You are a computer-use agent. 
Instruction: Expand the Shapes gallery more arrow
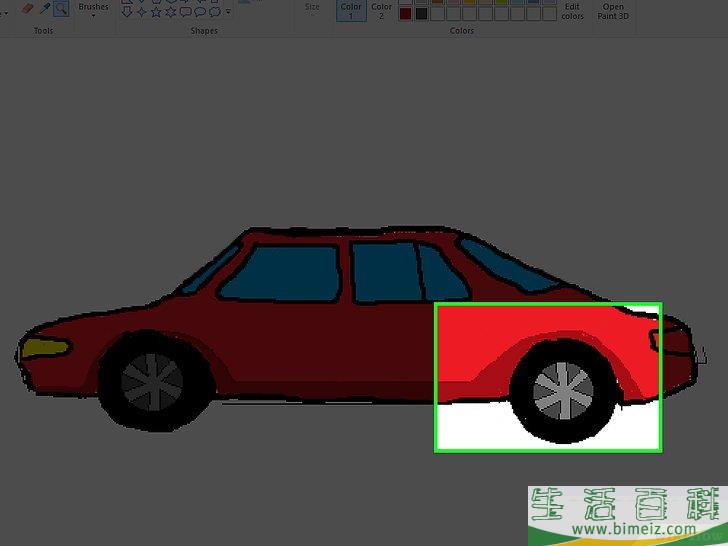tap(229, 12)
